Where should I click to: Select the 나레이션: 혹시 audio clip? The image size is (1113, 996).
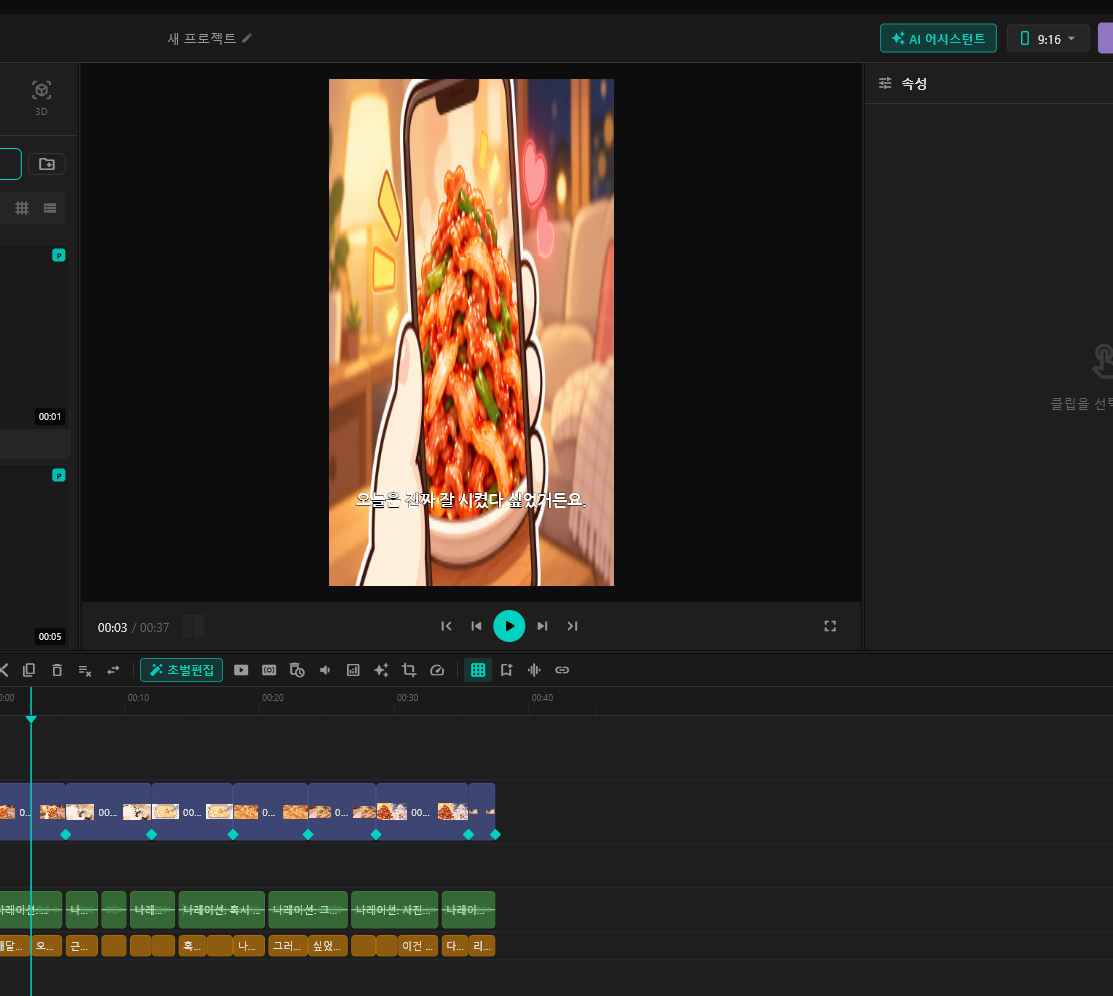click(x=221, y=910)
